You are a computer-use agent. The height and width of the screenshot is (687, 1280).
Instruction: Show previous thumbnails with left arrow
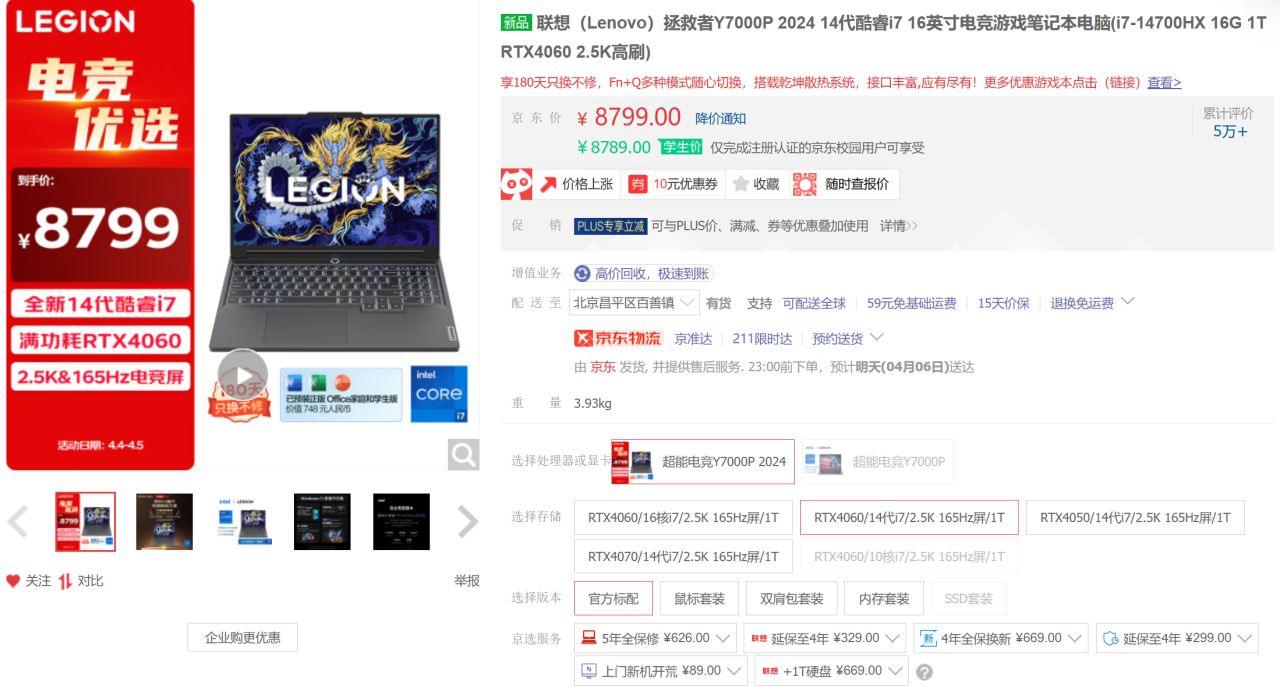coord(18,521)
